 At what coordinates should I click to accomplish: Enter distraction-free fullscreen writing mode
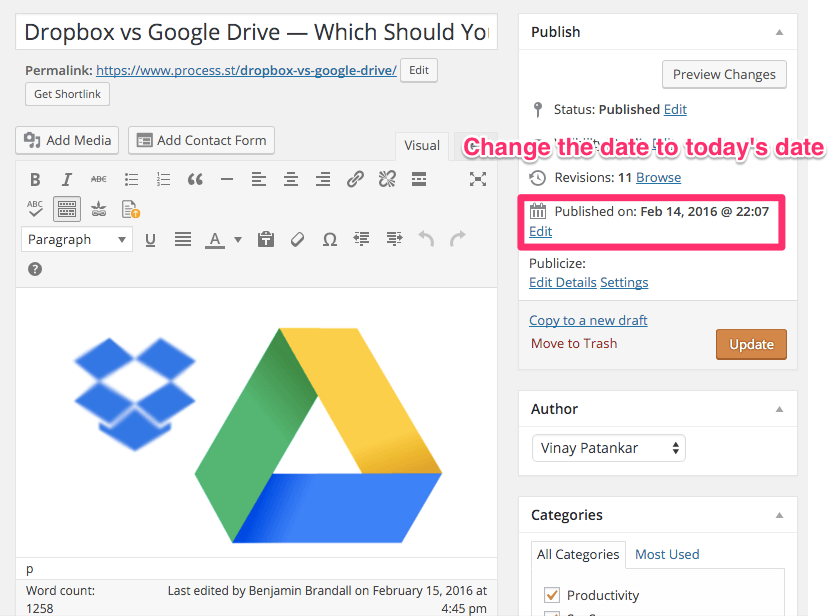tap(478, 180)
